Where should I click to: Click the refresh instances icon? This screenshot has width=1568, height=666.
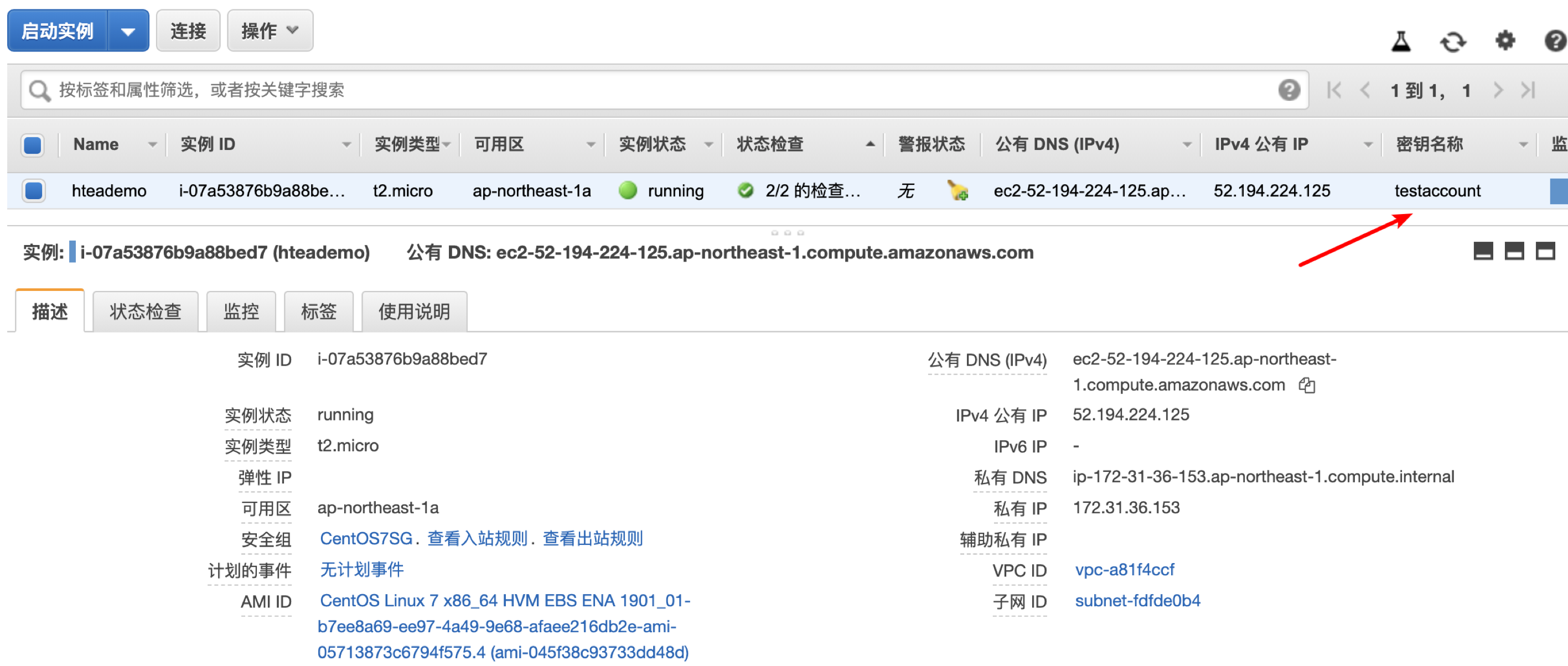coord(1452,42)
